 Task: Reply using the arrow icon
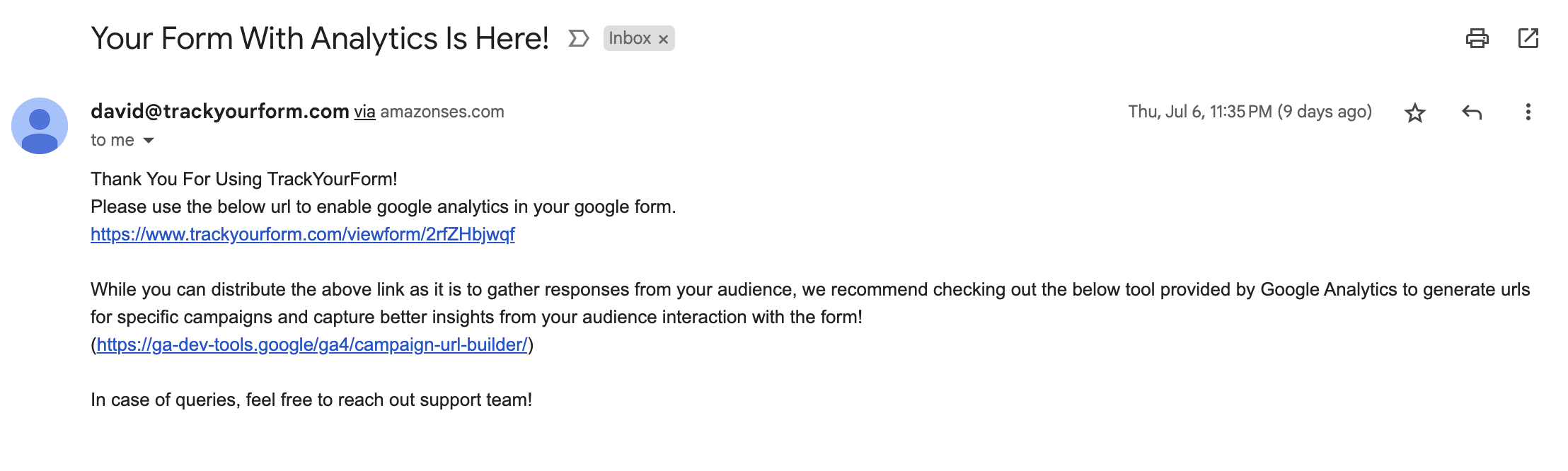click(1472, 112)
